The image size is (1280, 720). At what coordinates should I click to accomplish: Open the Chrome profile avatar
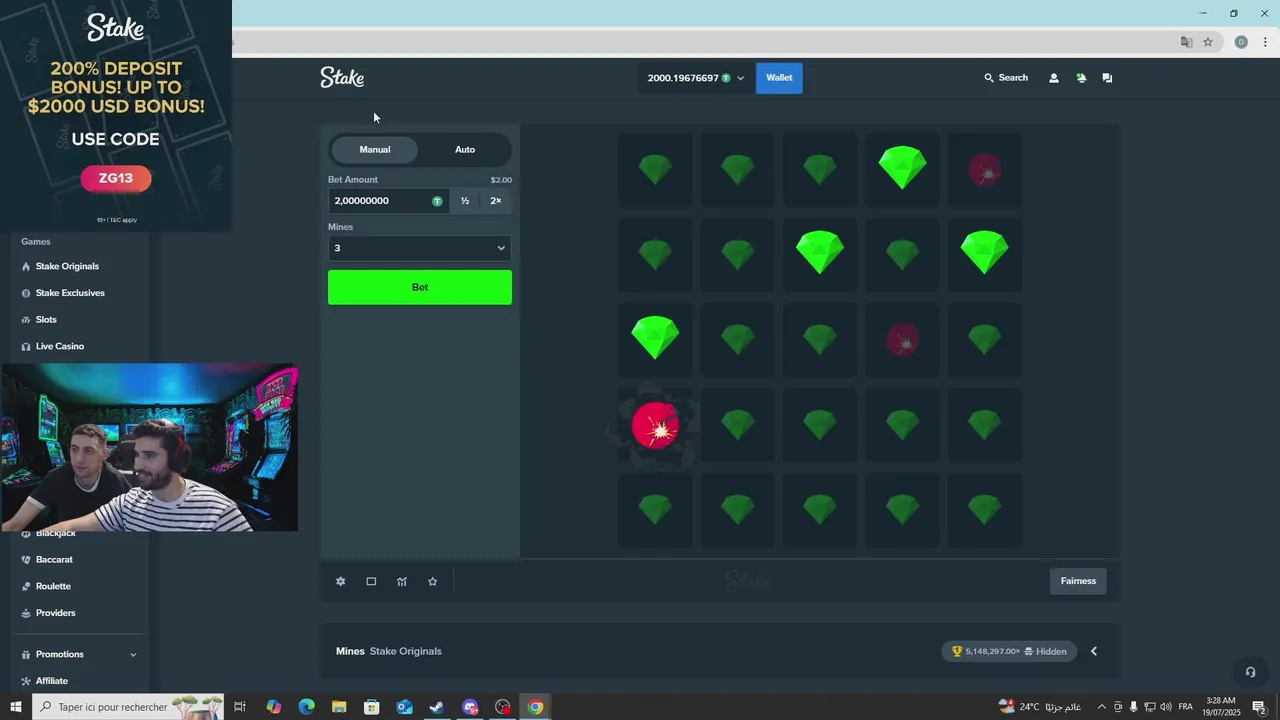pos(1241,42)
